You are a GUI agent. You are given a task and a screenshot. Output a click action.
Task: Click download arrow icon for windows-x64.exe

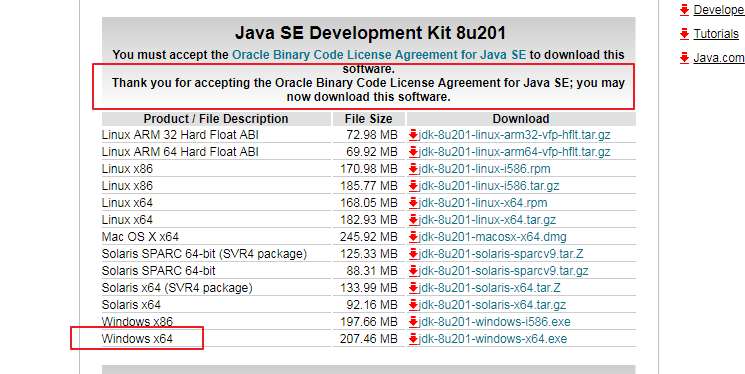click(x=413, y=339)
